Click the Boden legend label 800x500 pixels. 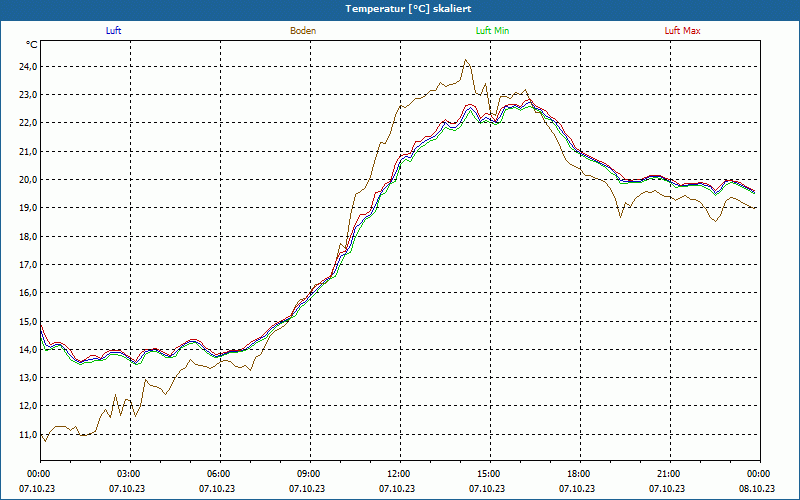[303, 31]
